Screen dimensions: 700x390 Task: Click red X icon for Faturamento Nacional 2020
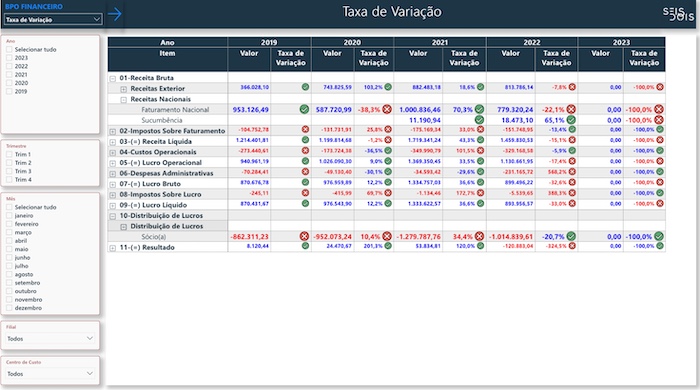coord(387,109)
